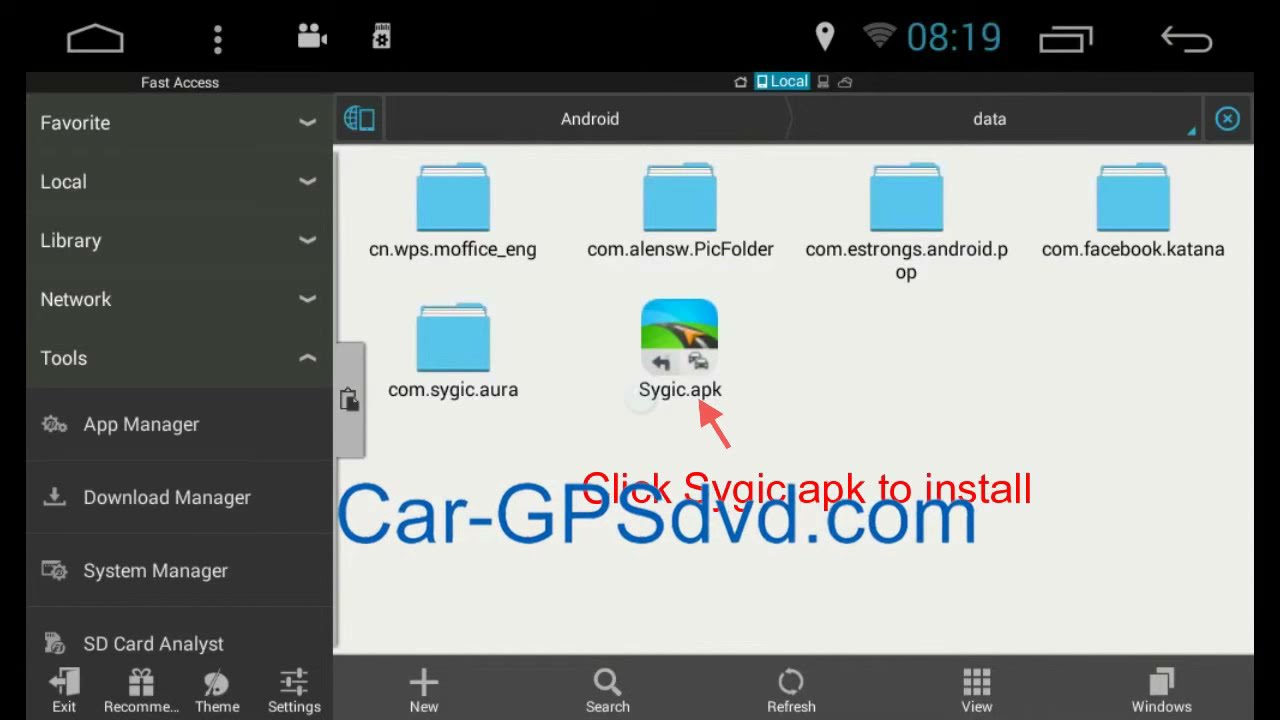The height and width of the screenshot is (720, 1280).
Task: Tap the App Manager gear icon
Action: (x=54, y=424)
